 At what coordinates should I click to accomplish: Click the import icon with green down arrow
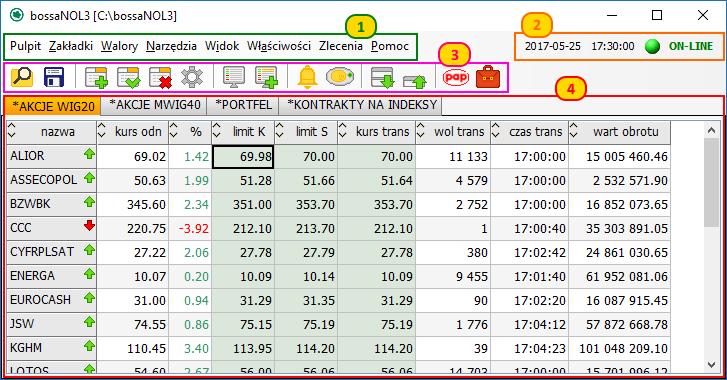382,77
